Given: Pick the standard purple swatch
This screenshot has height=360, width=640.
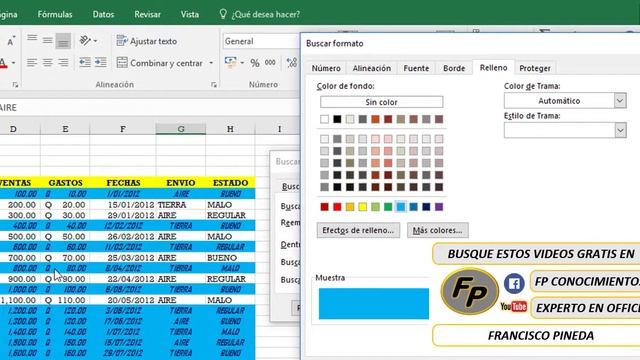Looking at the screenshot, I should tap(439, 207).
